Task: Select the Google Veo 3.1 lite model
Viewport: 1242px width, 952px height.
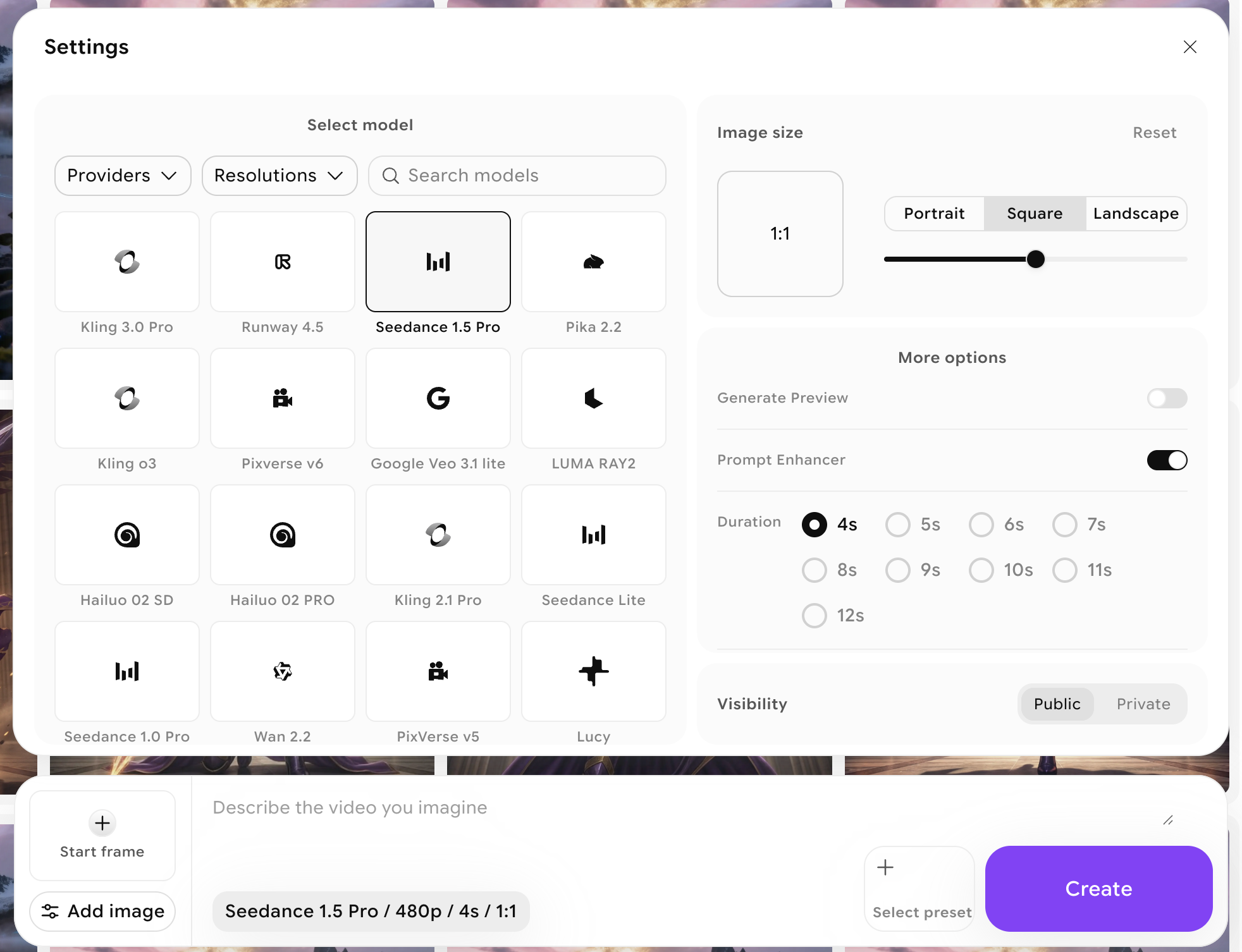Action: click(x=438, y=398)
